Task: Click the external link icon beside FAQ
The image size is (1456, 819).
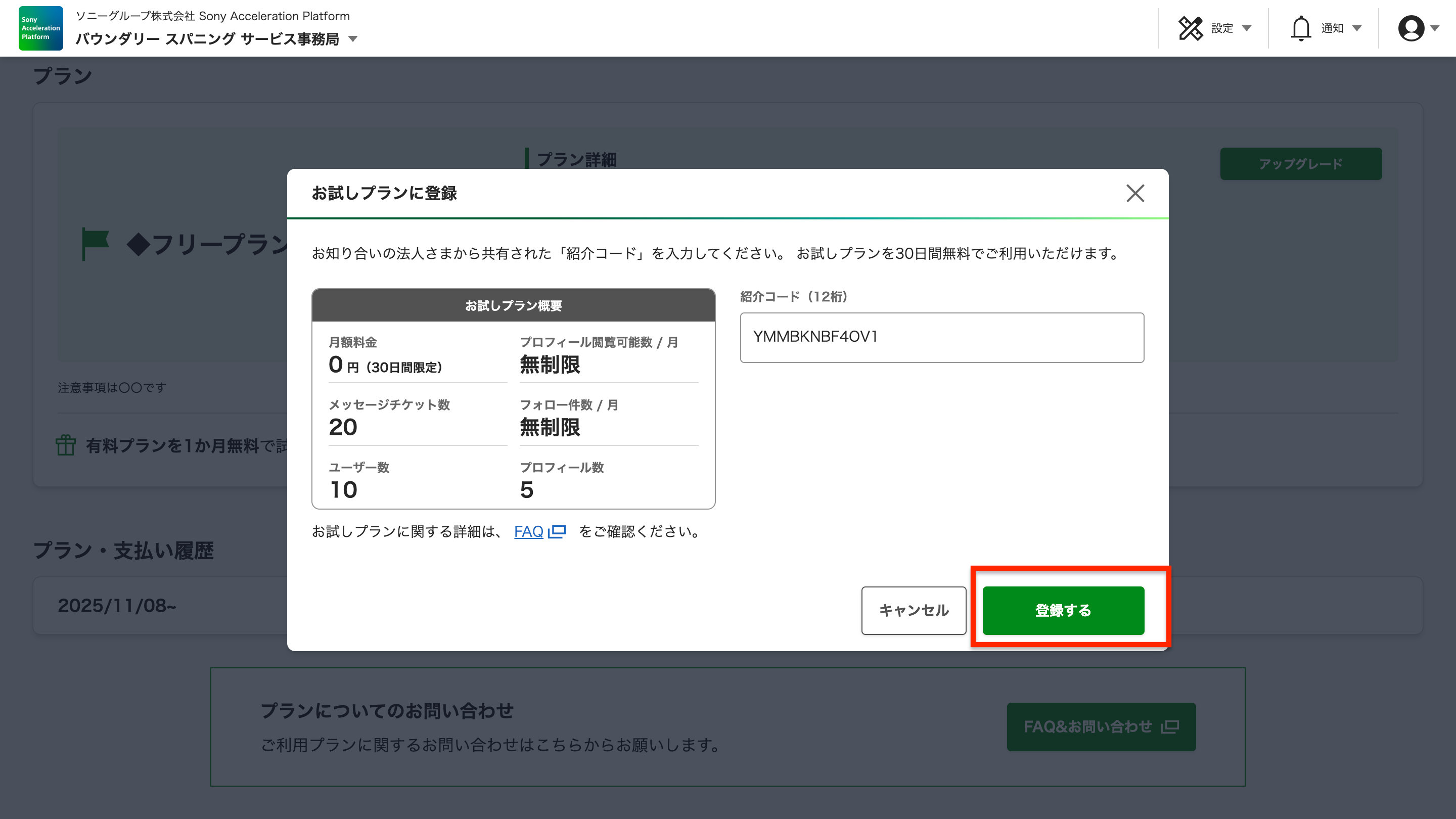Action: click(x=557, y=531)
